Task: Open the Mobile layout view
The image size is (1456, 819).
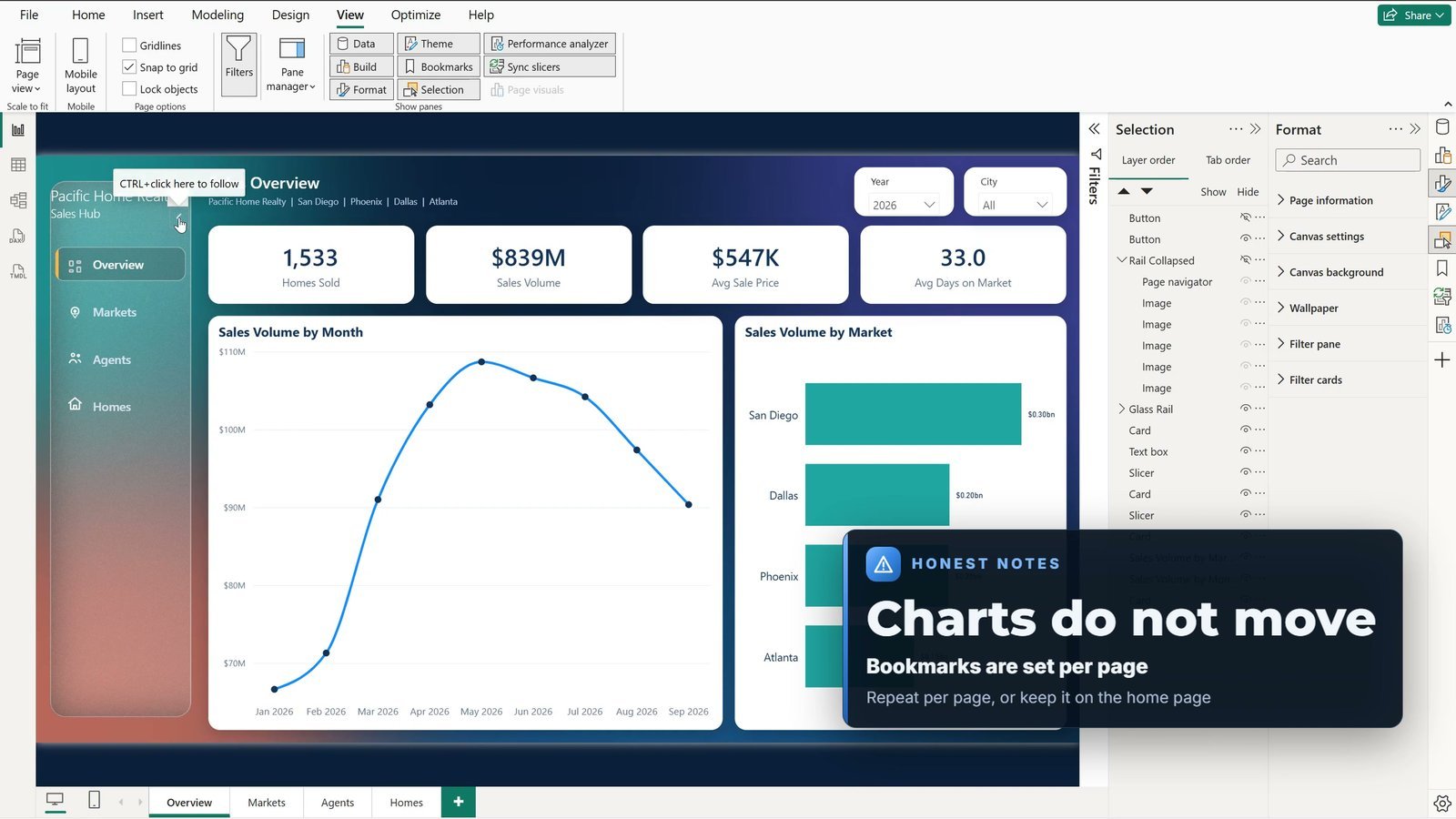Action: coord(80,66)
